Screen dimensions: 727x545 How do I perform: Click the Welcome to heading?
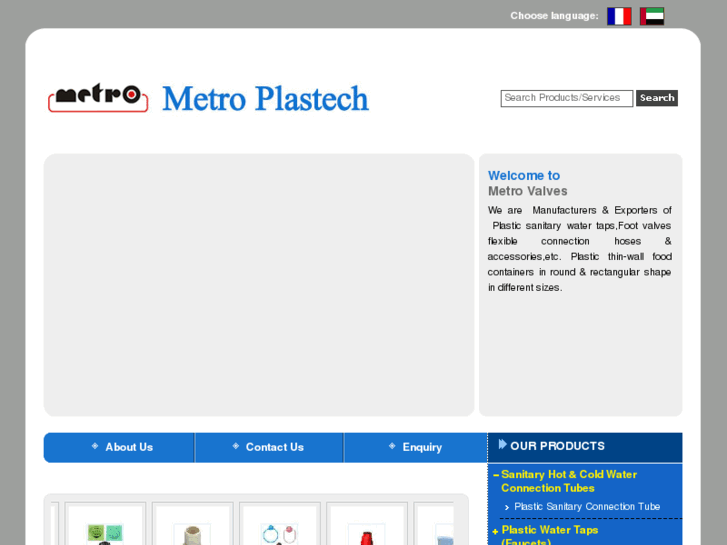pyautogui.click(x=524, y=175)
